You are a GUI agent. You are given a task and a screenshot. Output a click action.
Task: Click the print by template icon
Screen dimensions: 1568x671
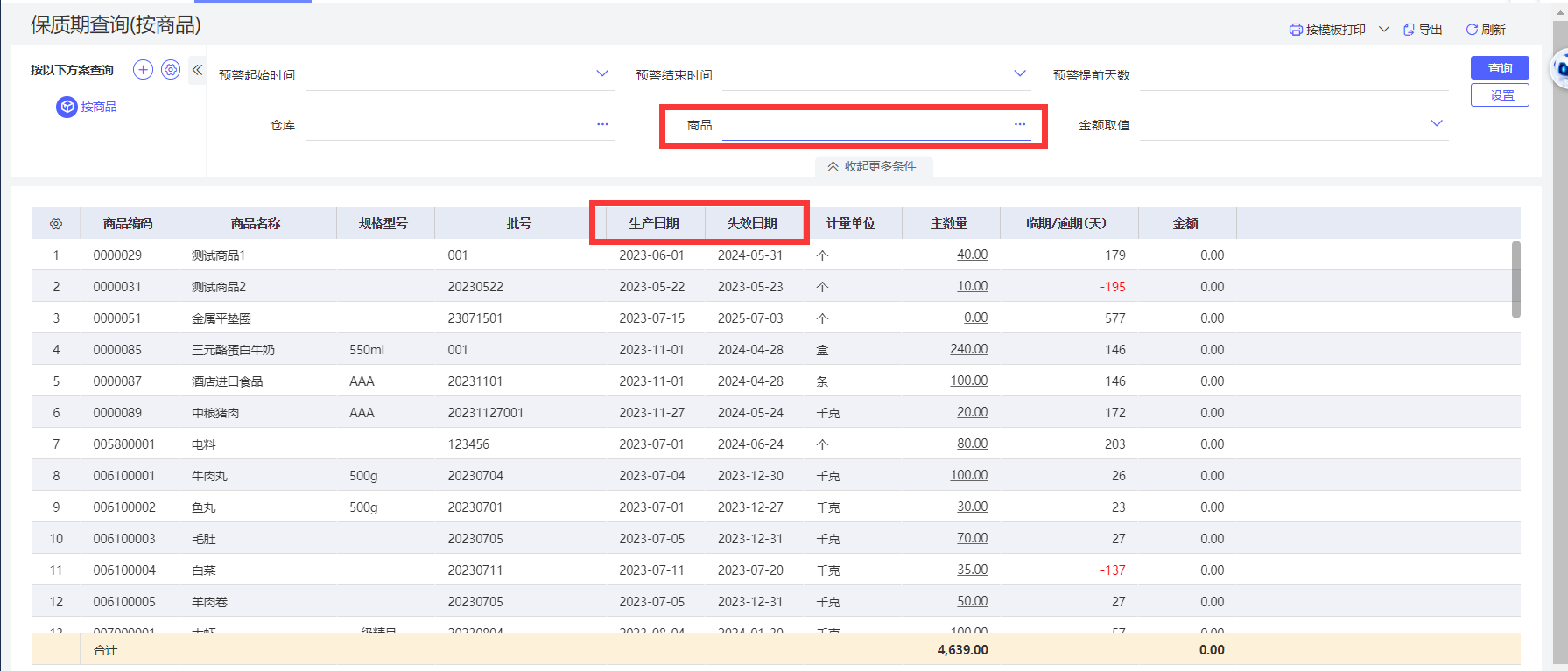coord(1296,30)
